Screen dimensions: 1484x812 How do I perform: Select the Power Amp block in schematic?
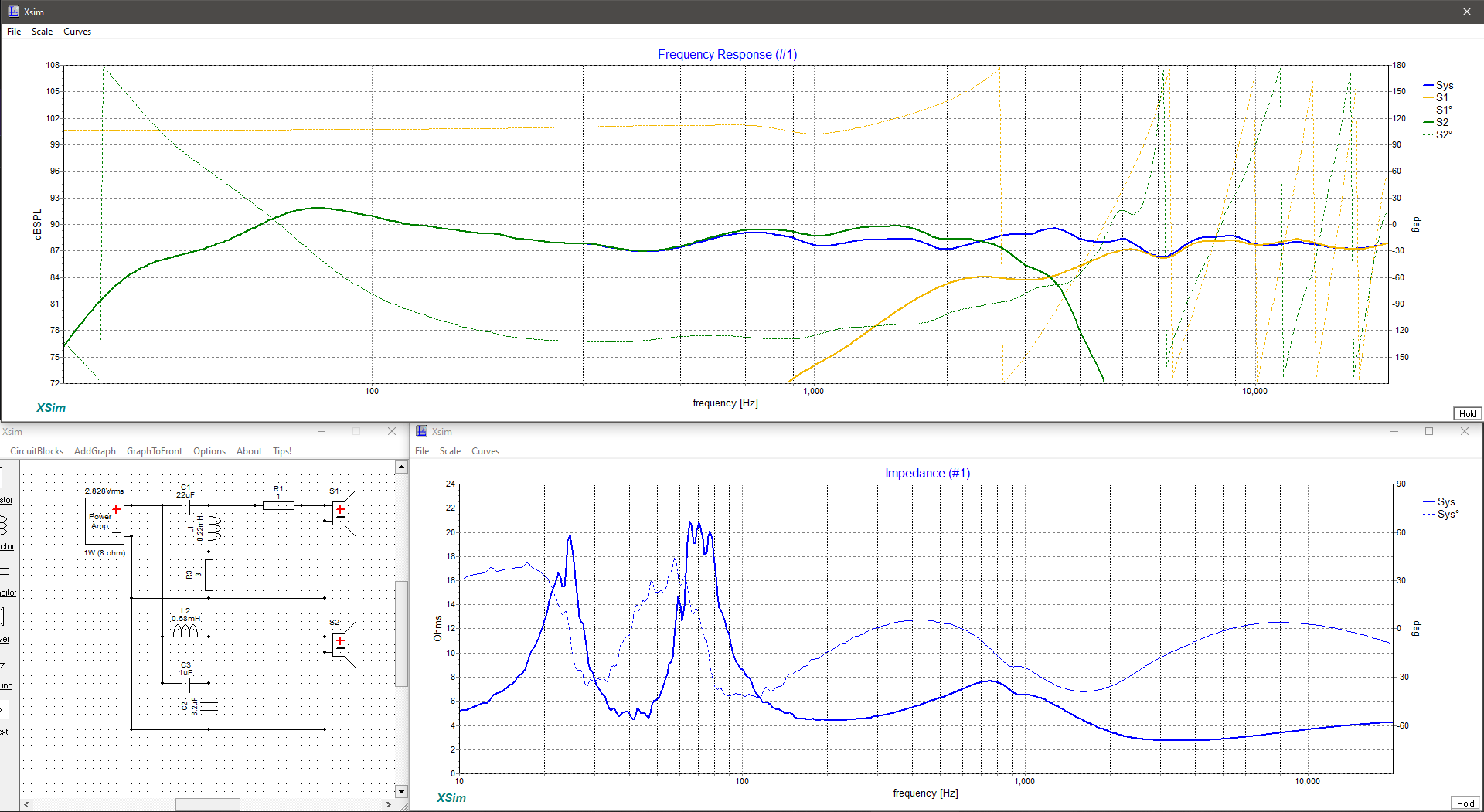coord(104,521)
